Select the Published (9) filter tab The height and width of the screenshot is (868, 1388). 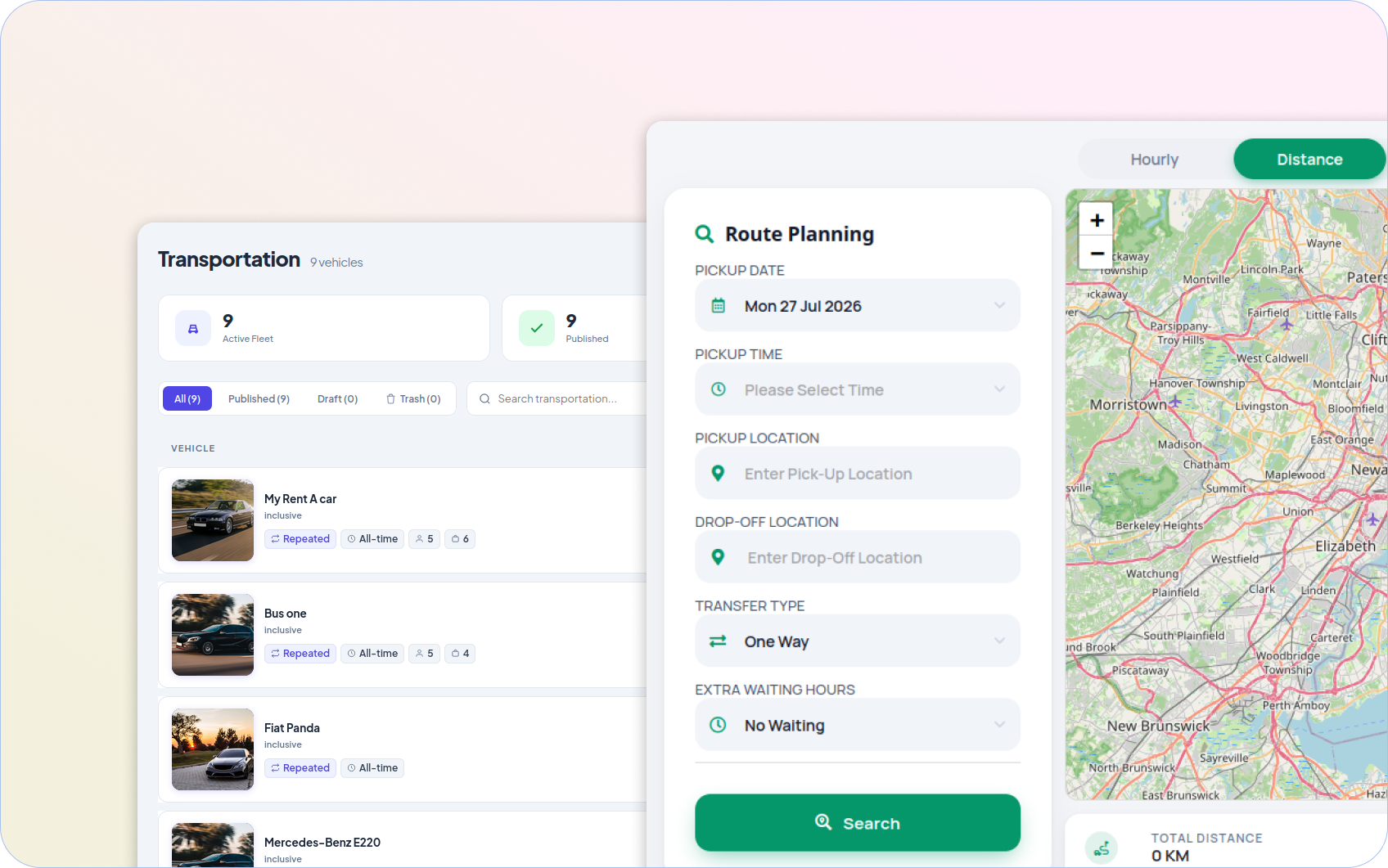click(x=259, y=399)
